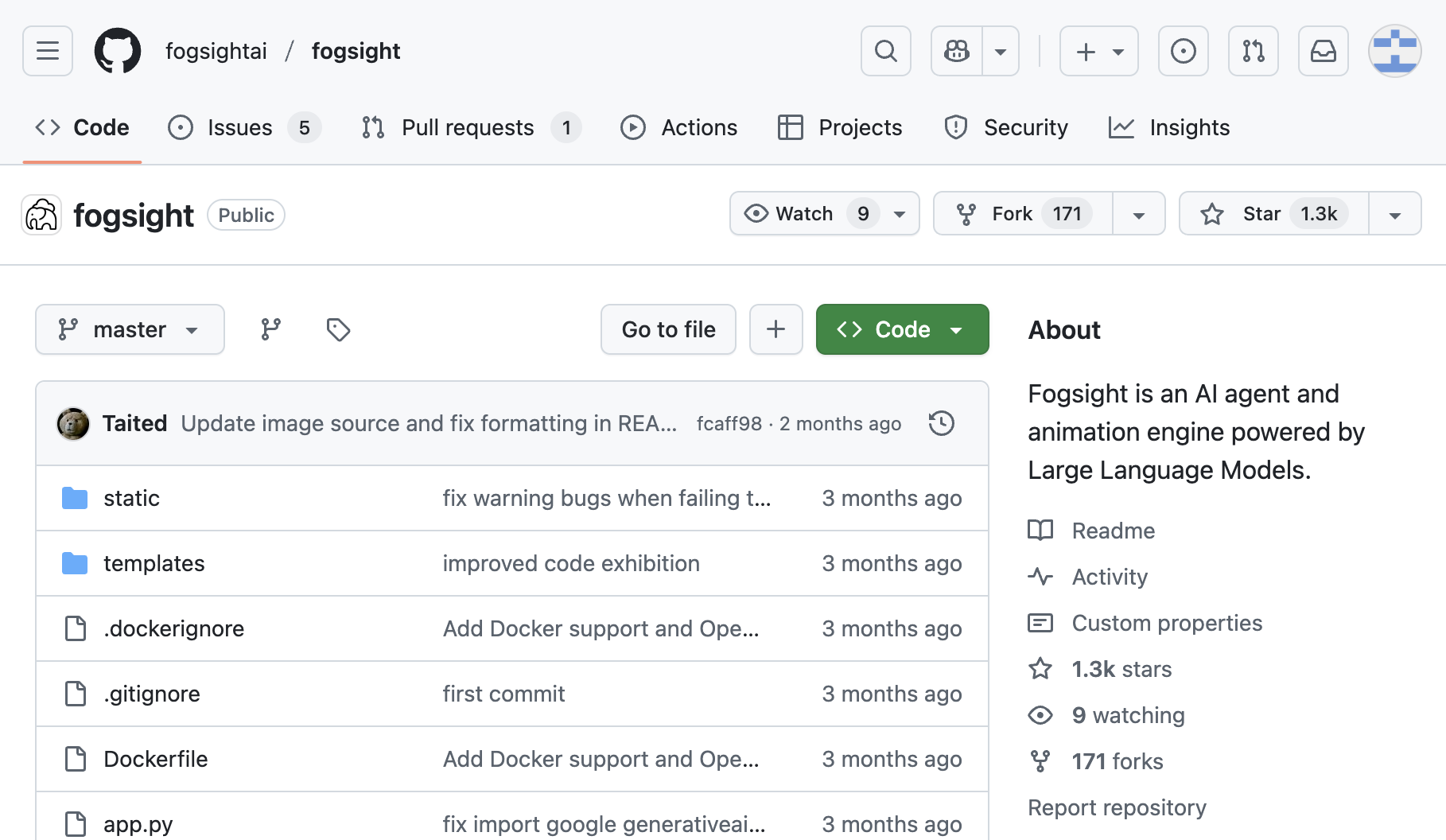Viewport: 1446px width, 840px height.
Task: Open the Copilot chat icon
Action: click(957, 51)
